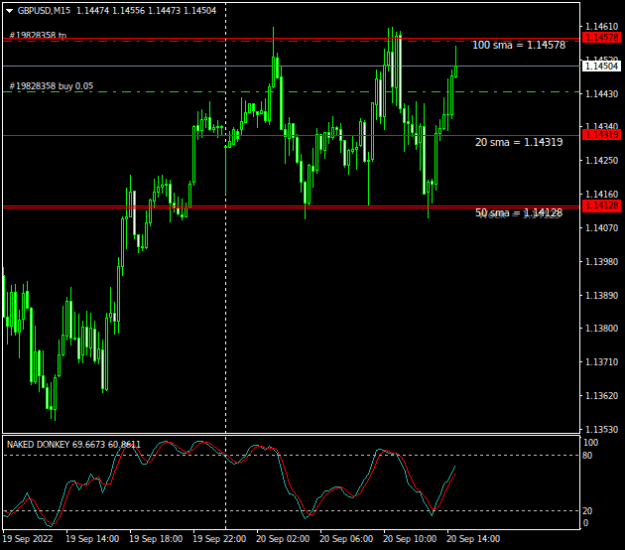Viewport: 625px width, 550px height.
Task: Click the 1.13710 price scale value
Action: tap(601, 362)
